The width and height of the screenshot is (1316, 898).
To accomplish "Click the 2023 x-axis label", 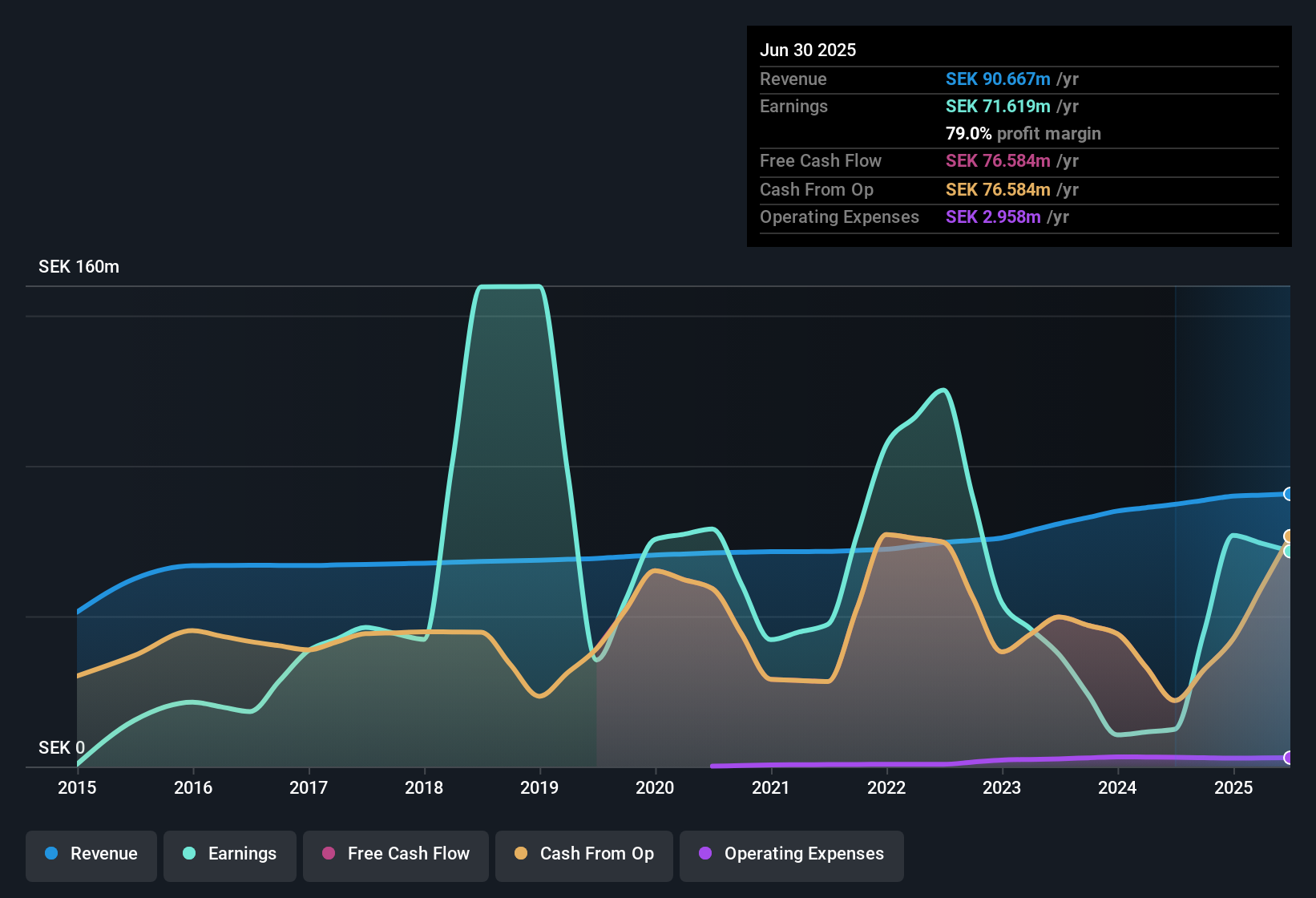I will coord(1002,788).
